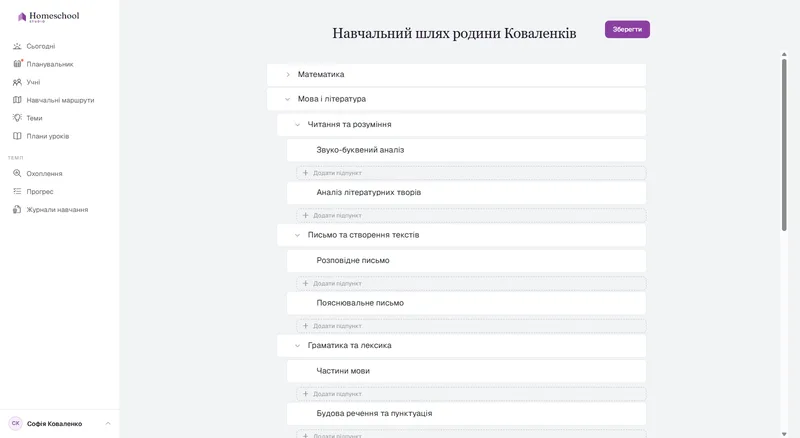Screen dimensions: 800x438
Task: Click Читання та розуміння label
Action: 349,125
